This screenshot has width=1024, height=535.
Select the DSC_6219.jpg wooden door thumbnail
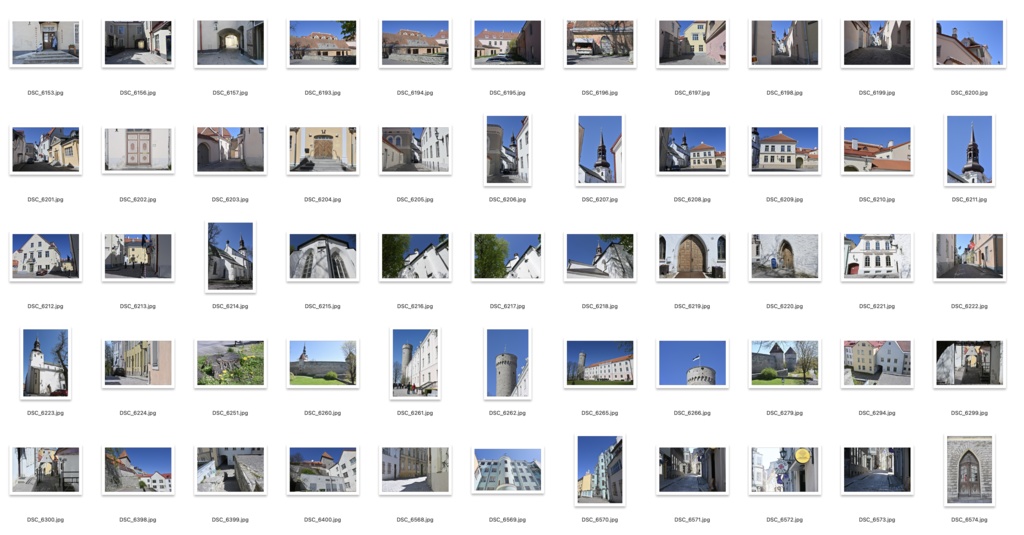692,257
